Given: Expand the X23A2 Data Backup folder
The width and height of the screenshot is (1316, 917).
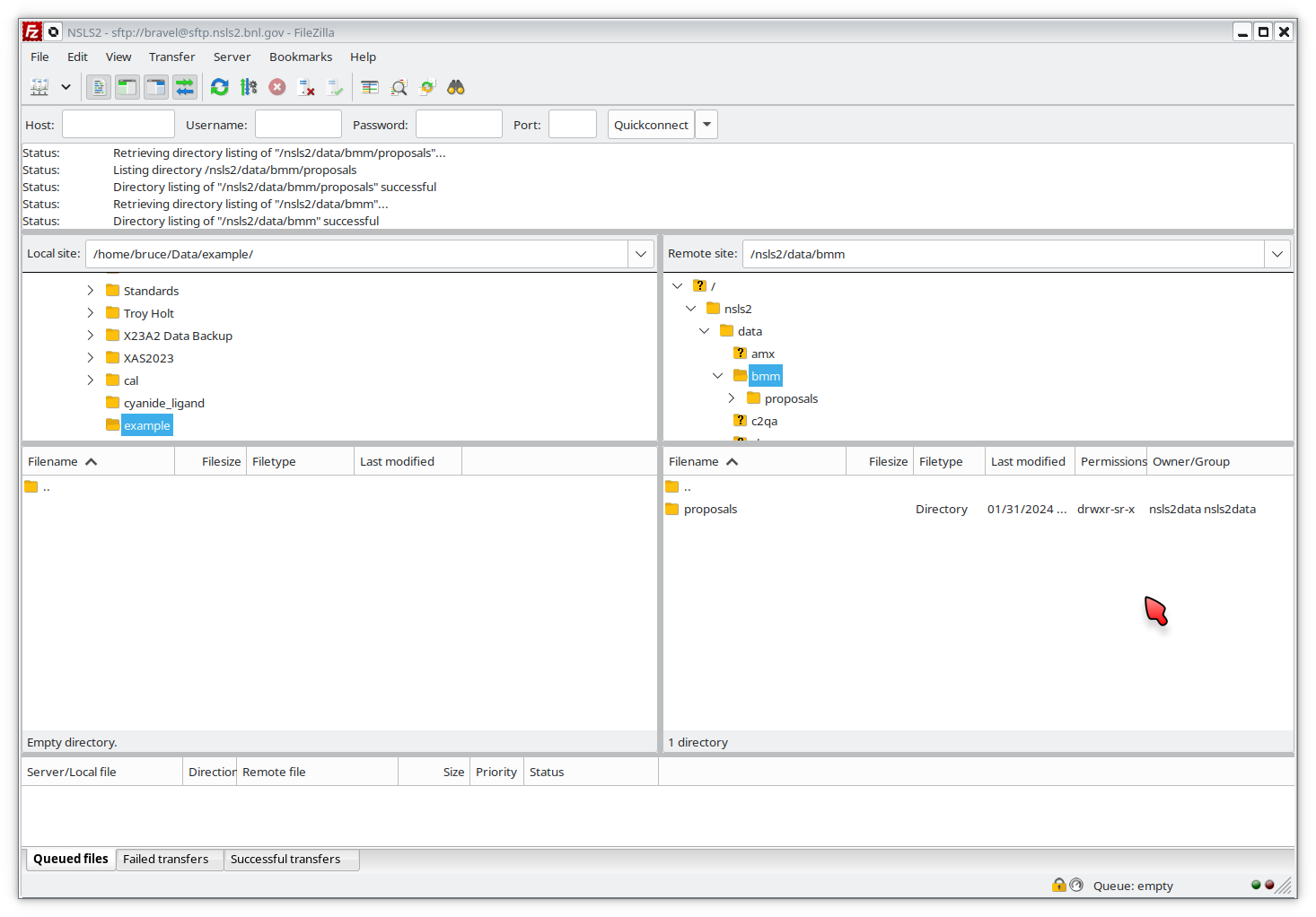Looking at the screenshot, I should click(91, 335).
